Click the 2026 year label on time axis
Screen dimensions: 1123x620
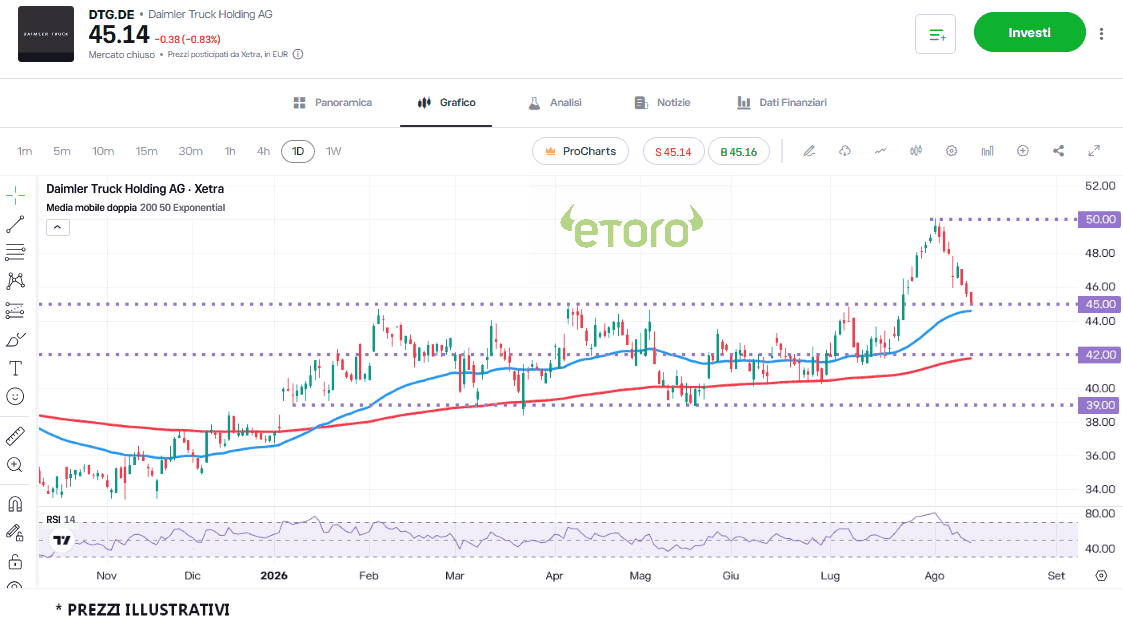click(x=274, y=576)
